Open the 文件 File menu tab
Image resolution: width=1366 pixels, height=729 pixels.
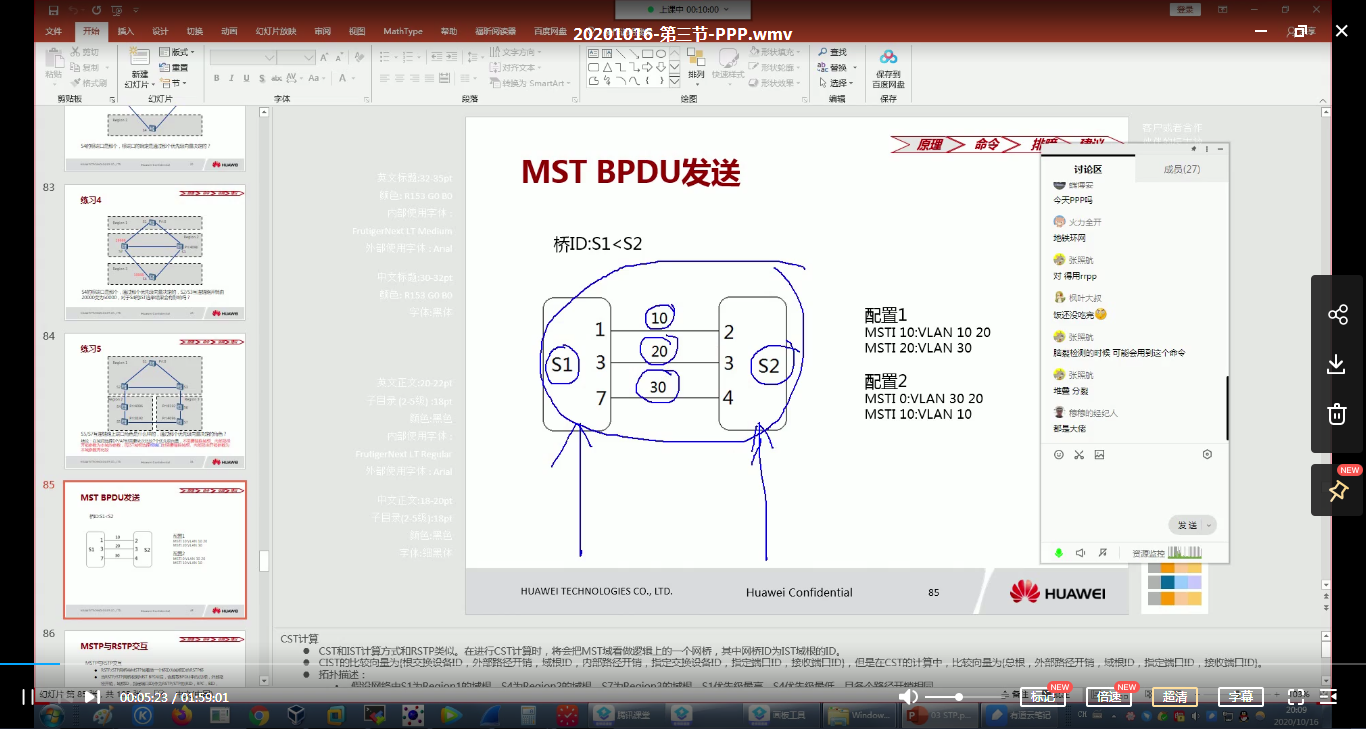click(x=54, y=31)
